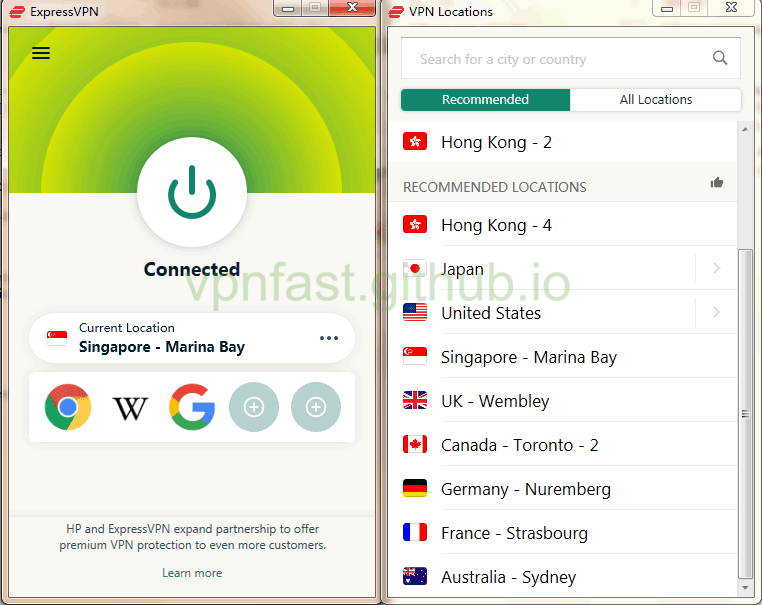This screenshot has width=762, height=605.
Task: Select the United States location
Action: point(542,312)
